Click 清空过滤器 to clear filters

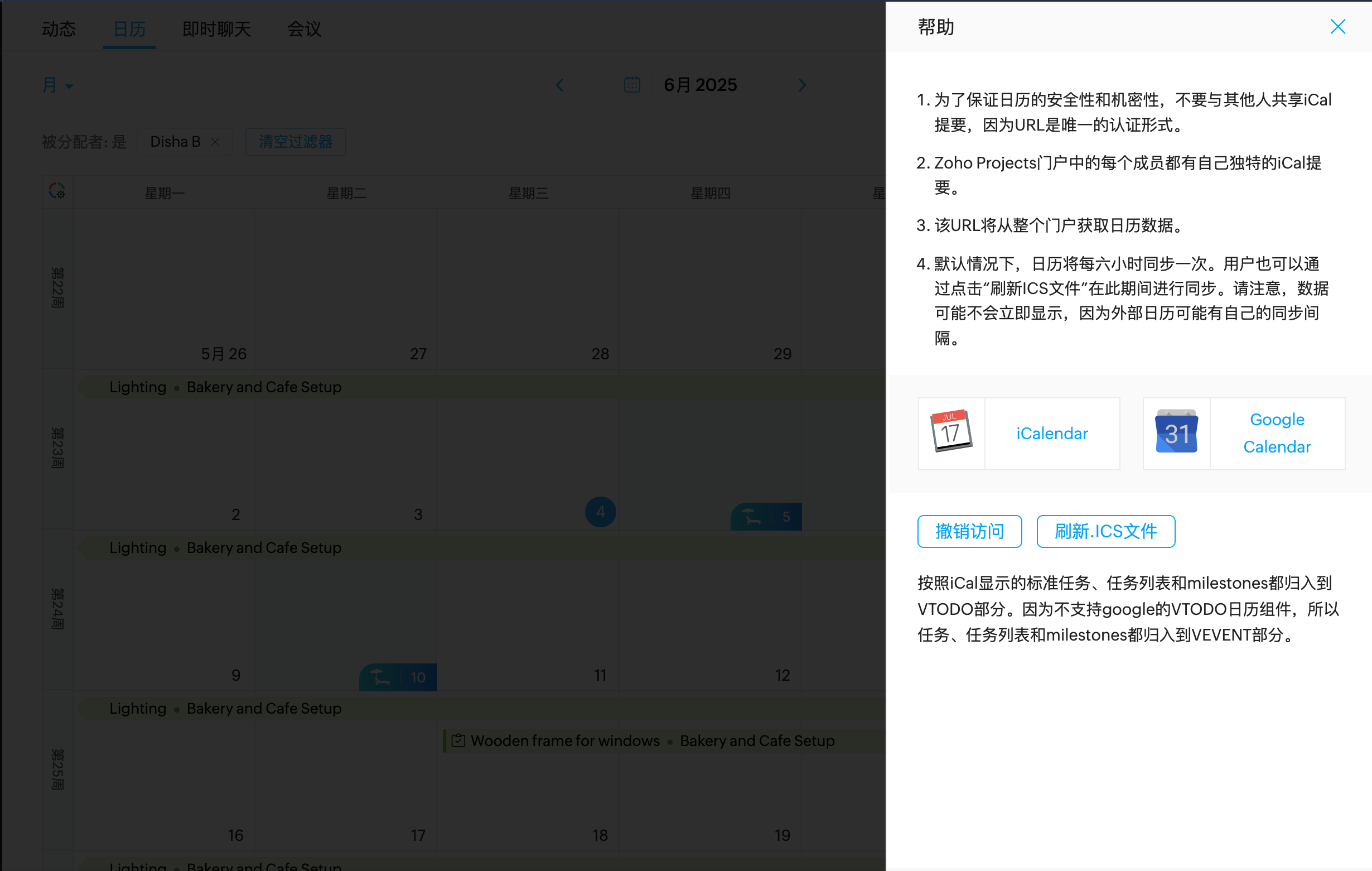(295, 141)
